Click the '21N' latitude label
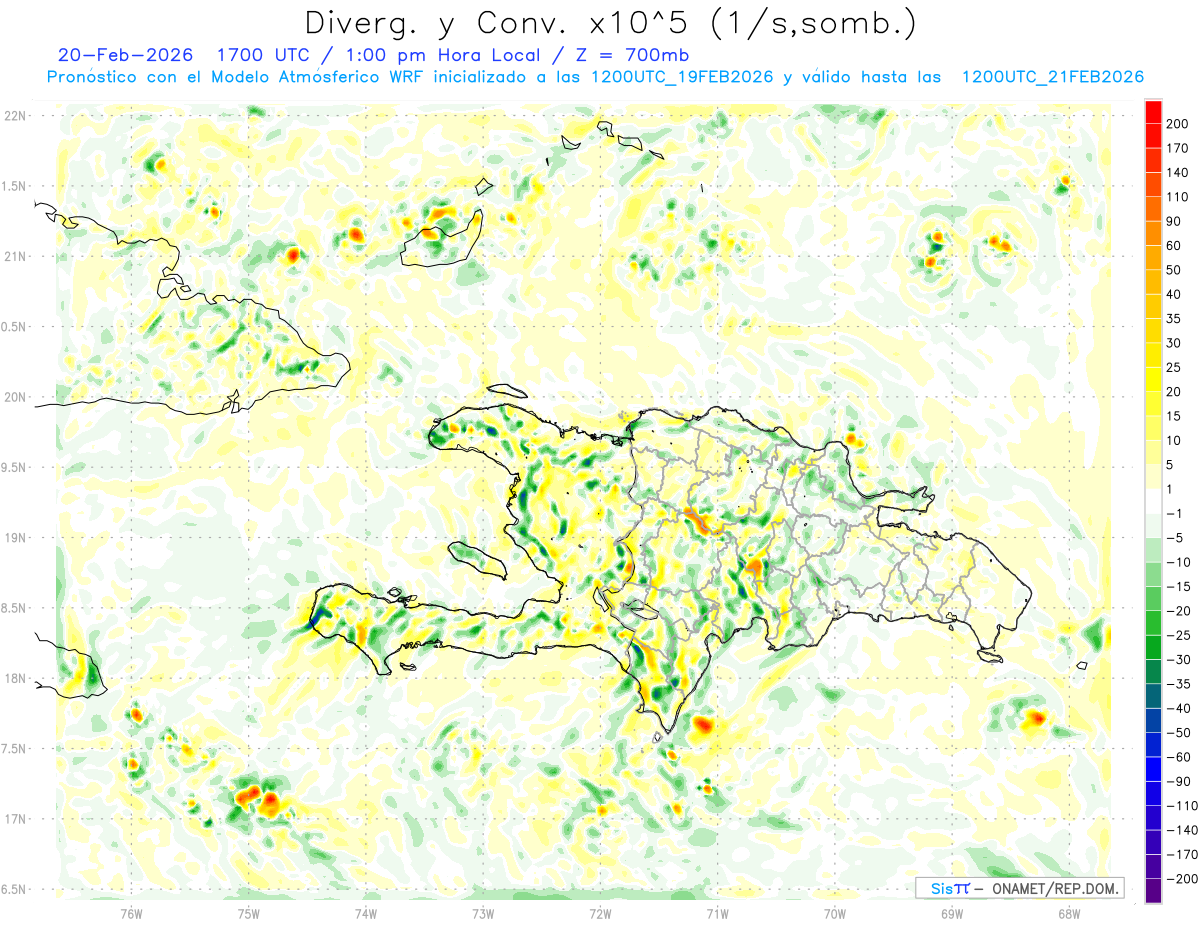This screenshot has width=1200, height=927. tap(15, 256)
